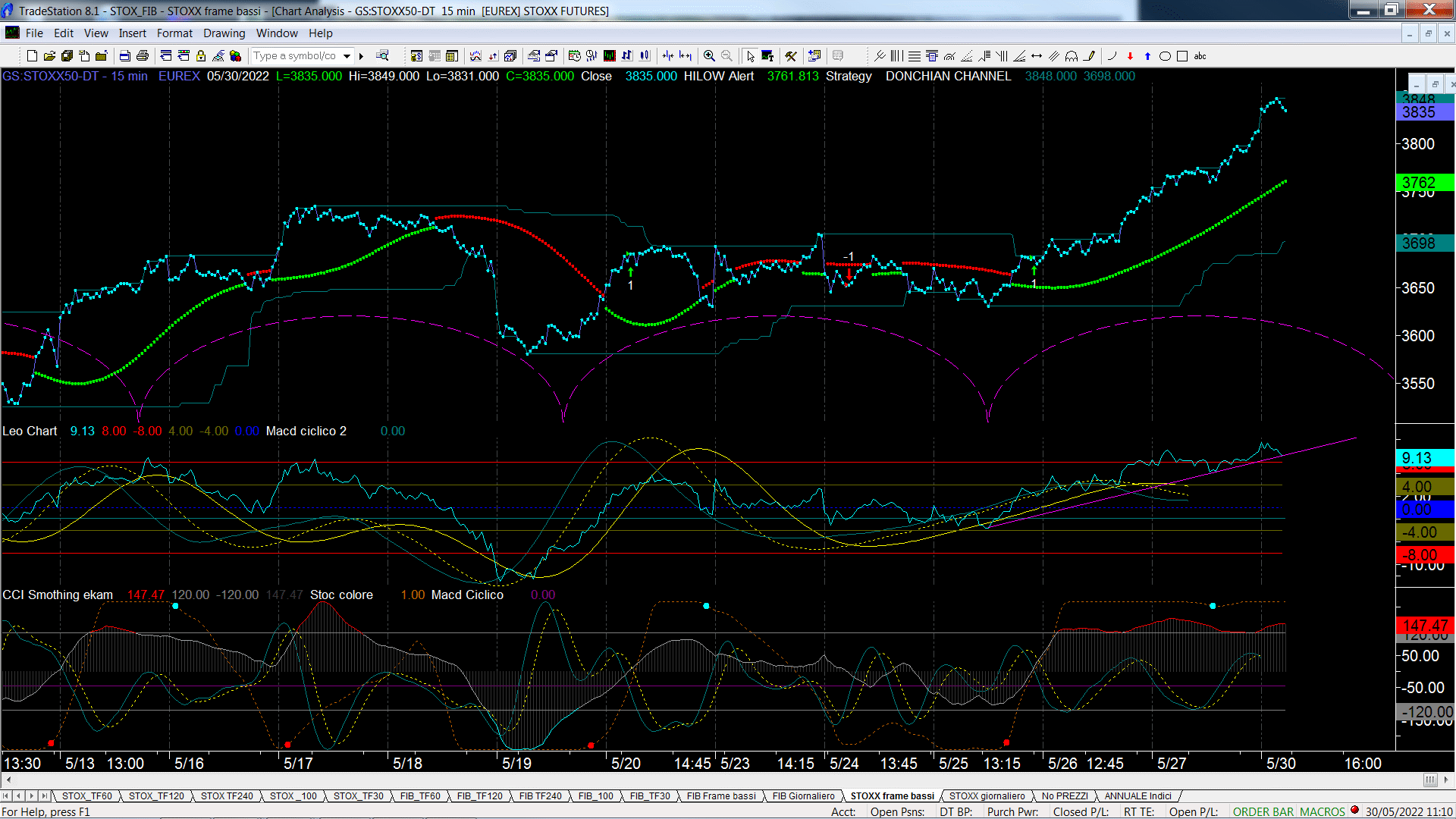The width and height of the screenshot is (1456, 819).
Task: Switch to the STOXX giornaliero tab
Action: pos(987,795)
